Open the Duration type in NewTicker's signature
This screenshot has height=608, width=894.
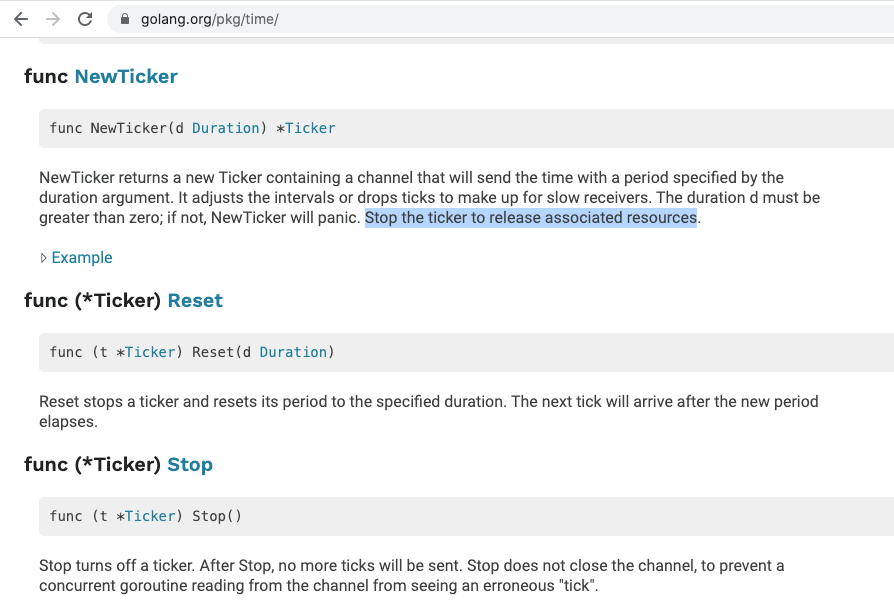coord(226,128)
